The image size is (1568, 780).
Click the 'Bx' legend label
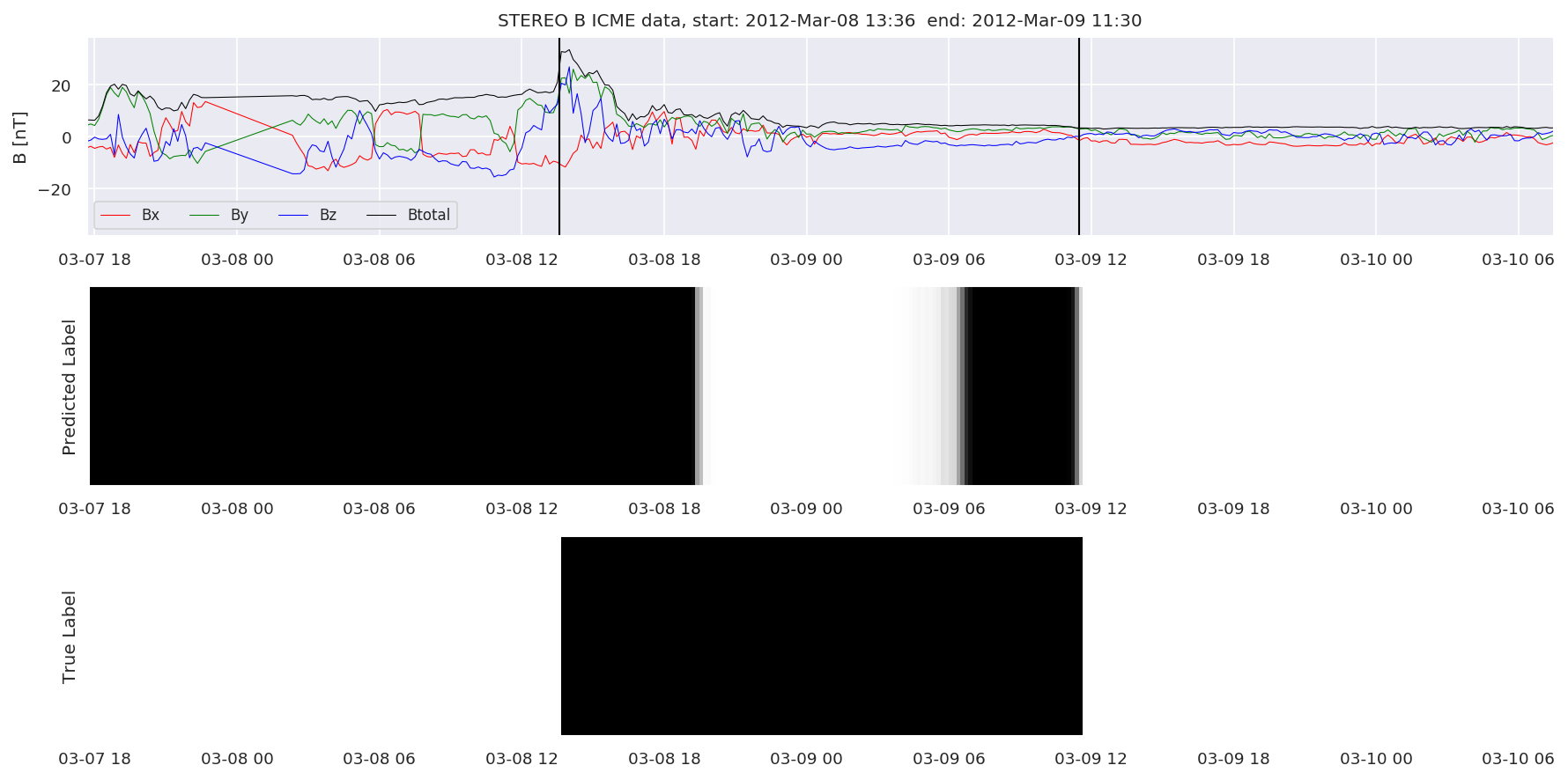pos(151,215)
